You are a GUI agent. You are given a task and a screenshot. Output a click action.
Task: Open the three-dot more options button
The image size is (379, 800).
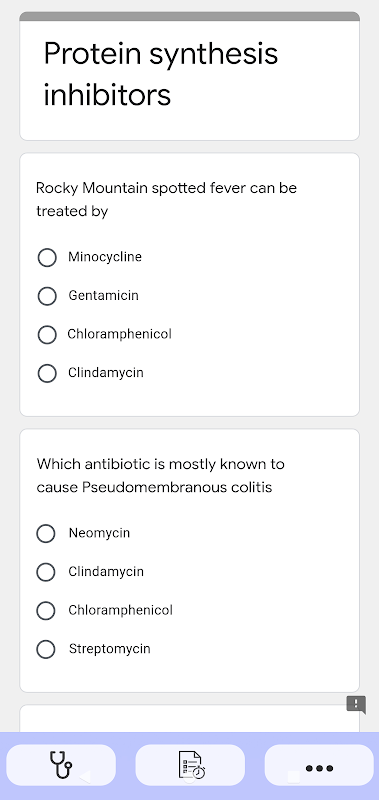coord(319,765)
